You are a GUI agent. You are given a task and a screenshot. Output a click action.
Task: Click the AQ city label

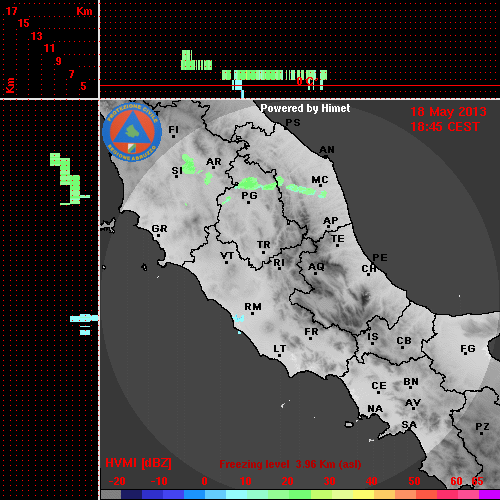[316, 267]
